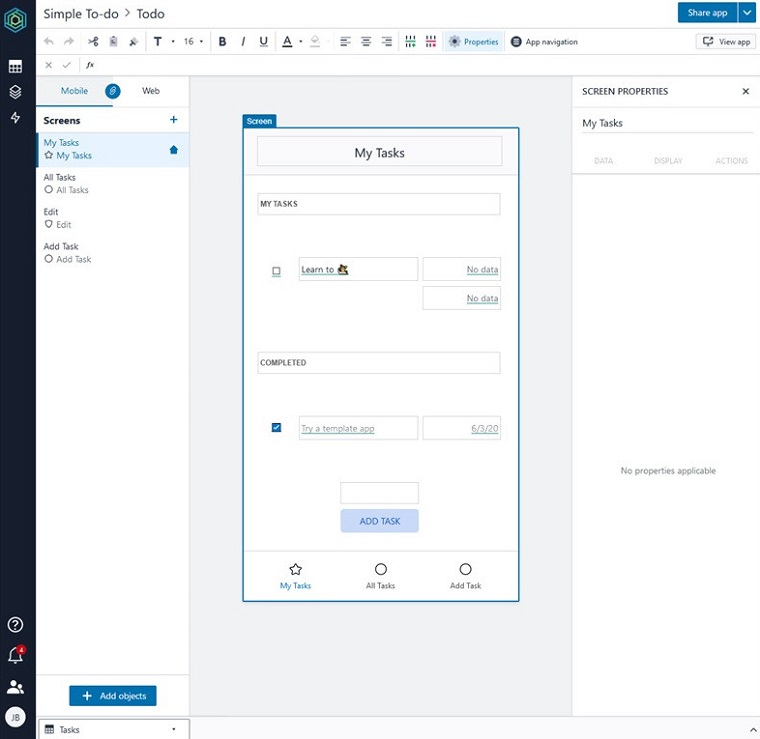This screenshot has height=739, width=760.
Task: Open the Builder layers icon in sidebar
Action: [x=15, y=92]
